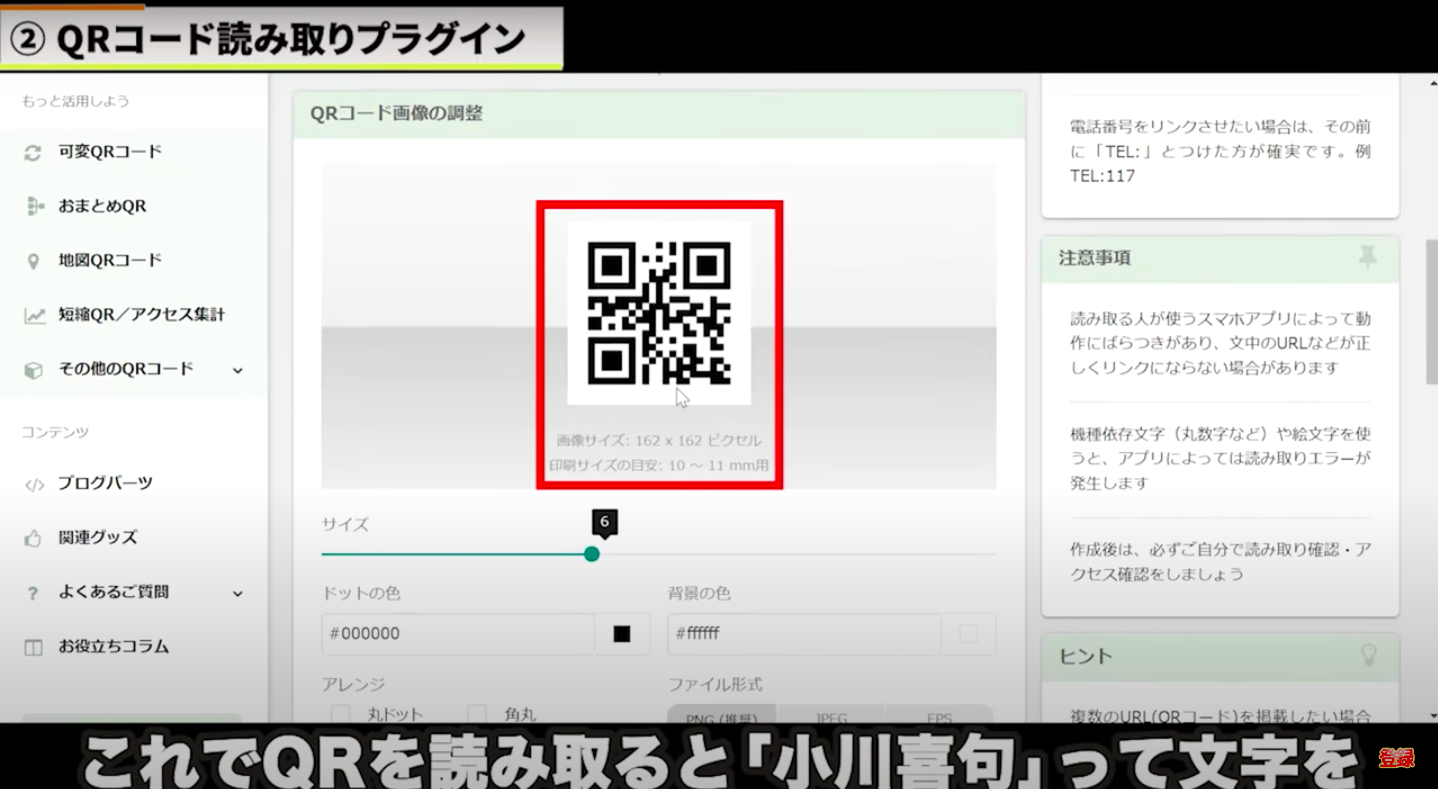1438x789 pixels.
Task: Open the お役立ちコラム link
Action: click(x=113, y=647)
